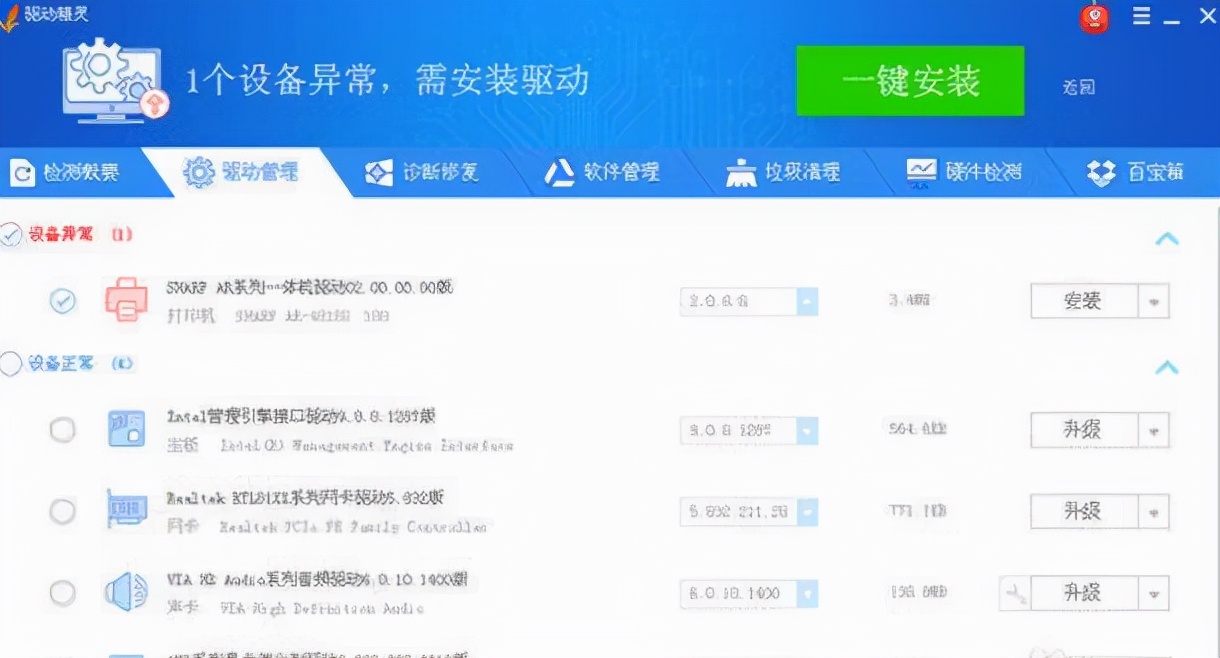1220x658 pixels.
Task: Click the 垃圾清理 cleanup broom icon
Action: click(x=740, y=172)
